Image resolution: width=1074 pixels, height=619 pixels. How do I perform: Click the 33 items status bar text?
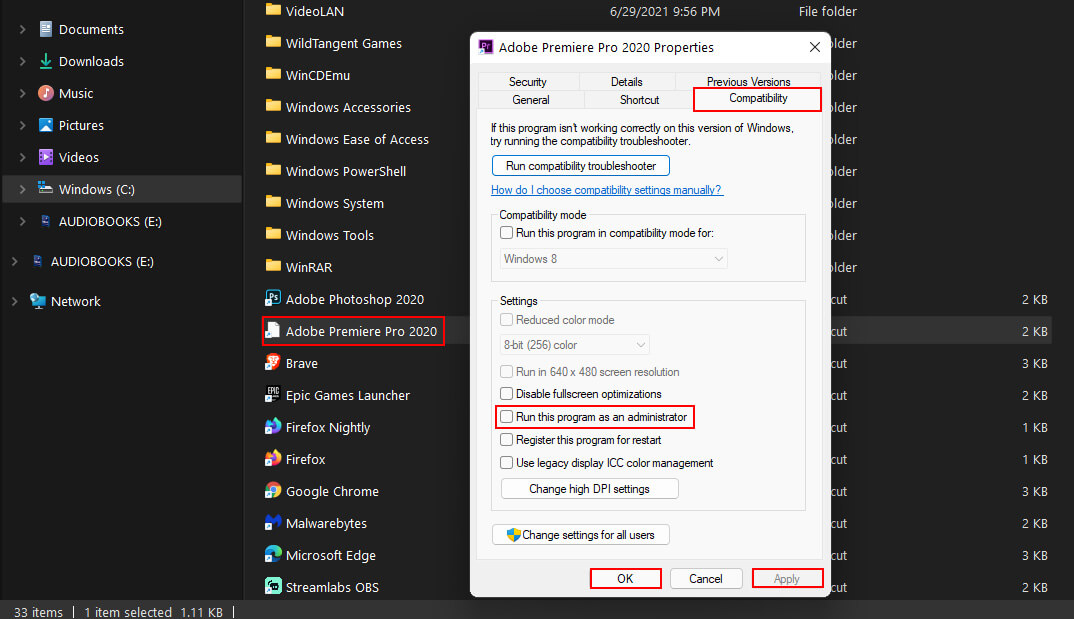[x=38, y=611]
